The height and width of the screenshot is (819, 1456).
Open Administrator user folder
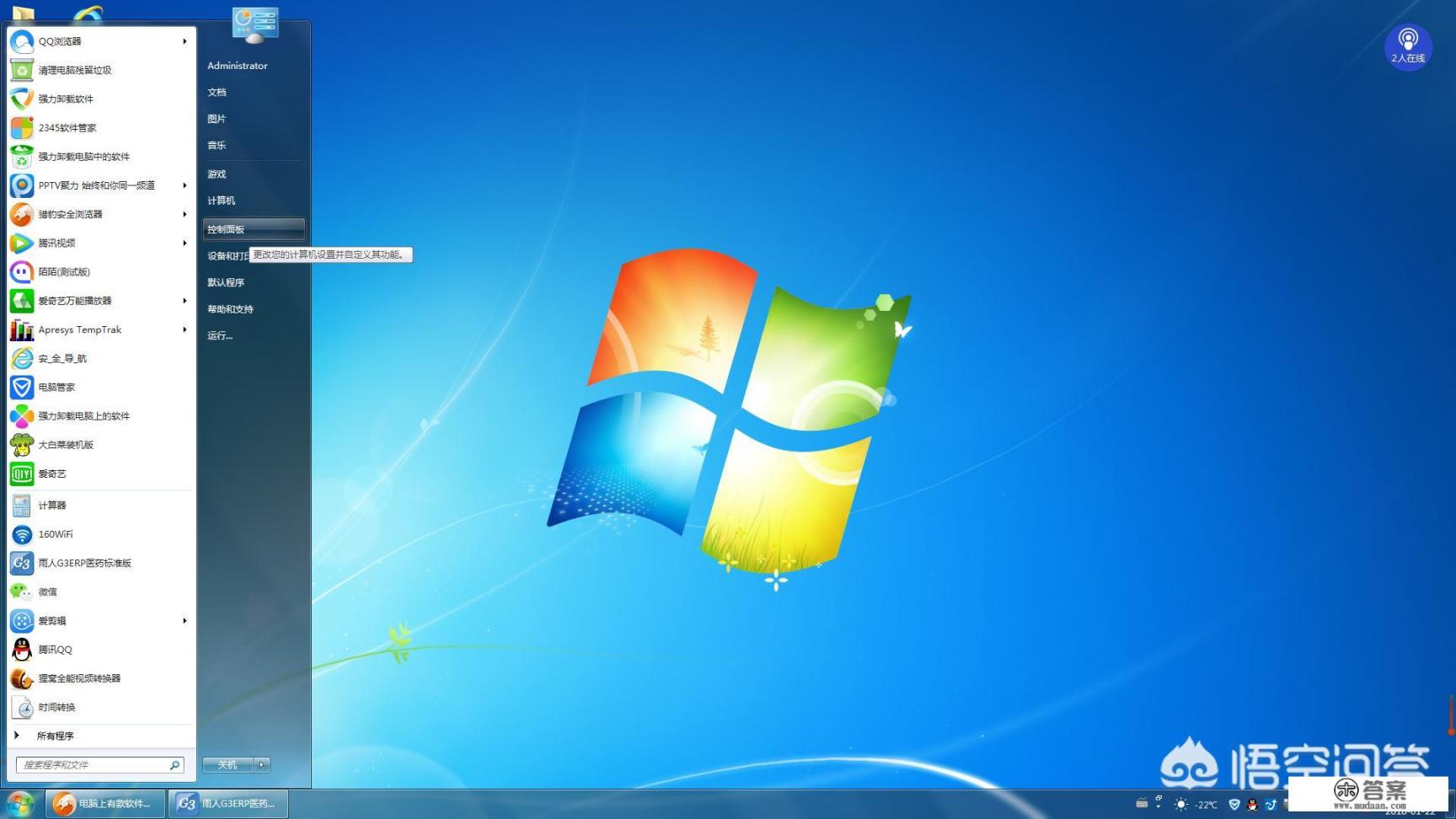(238, 66)
